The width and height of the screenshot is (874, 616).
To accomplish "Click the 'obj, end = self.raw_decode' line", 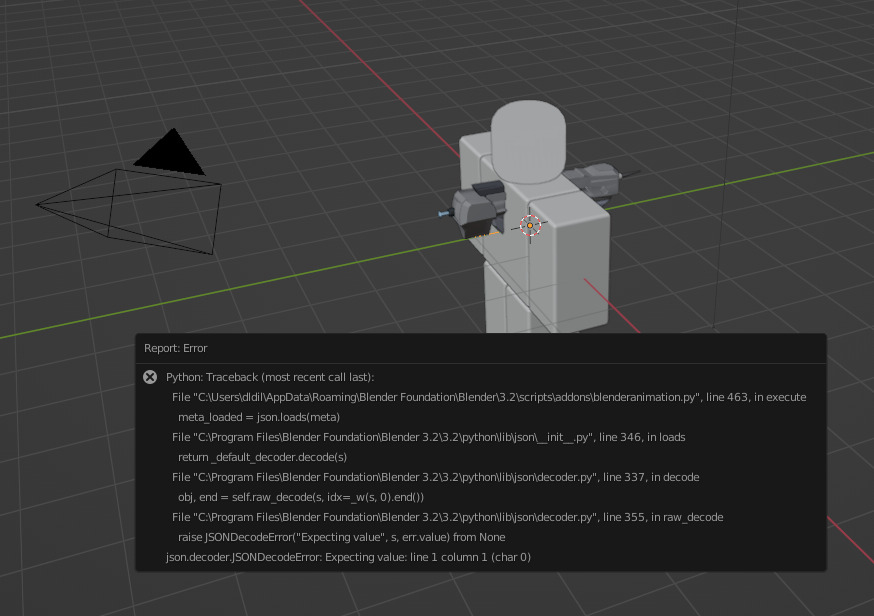I will (x=301, y=497).
